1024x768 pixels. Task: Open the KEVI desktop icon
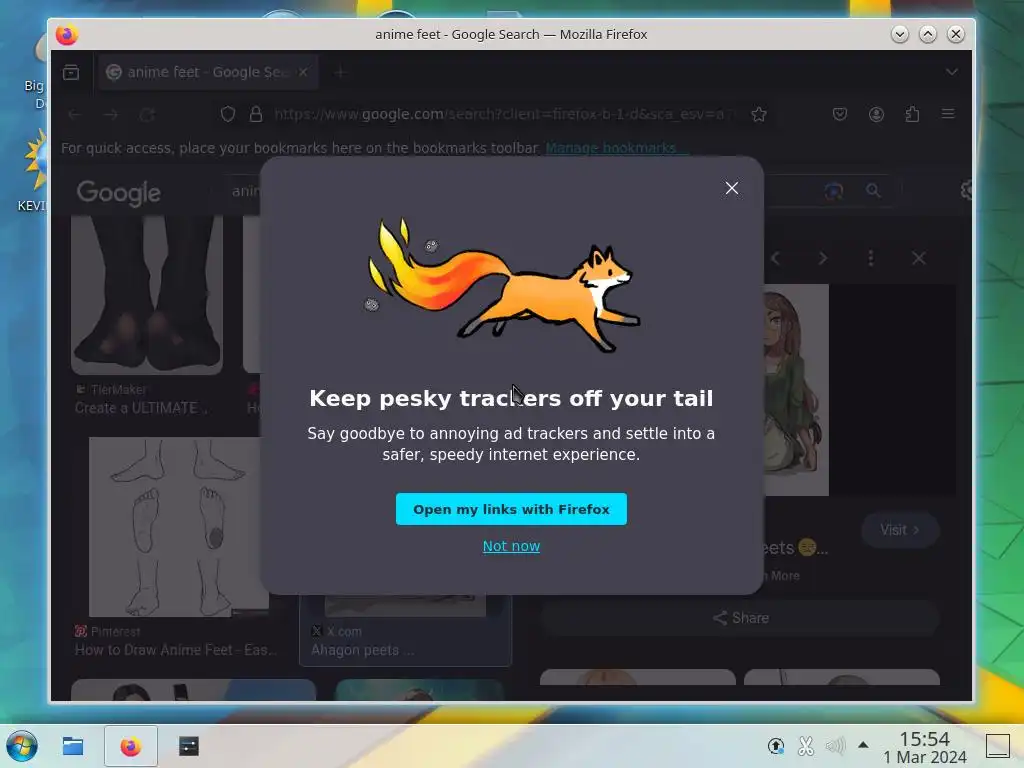click(34, 171)
